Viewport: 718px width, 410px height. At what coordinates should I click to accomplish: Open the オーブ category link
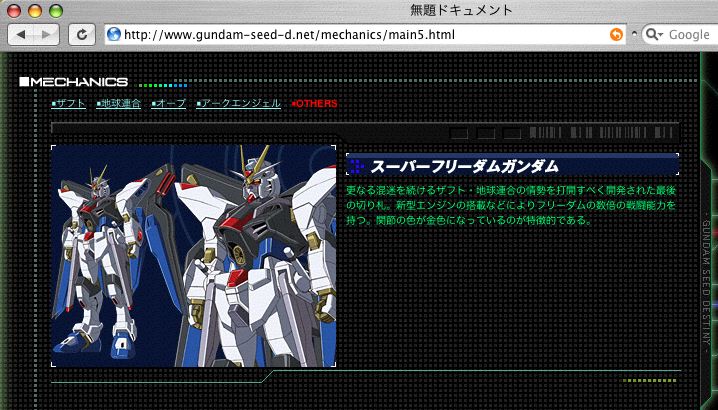pos(169,104)
